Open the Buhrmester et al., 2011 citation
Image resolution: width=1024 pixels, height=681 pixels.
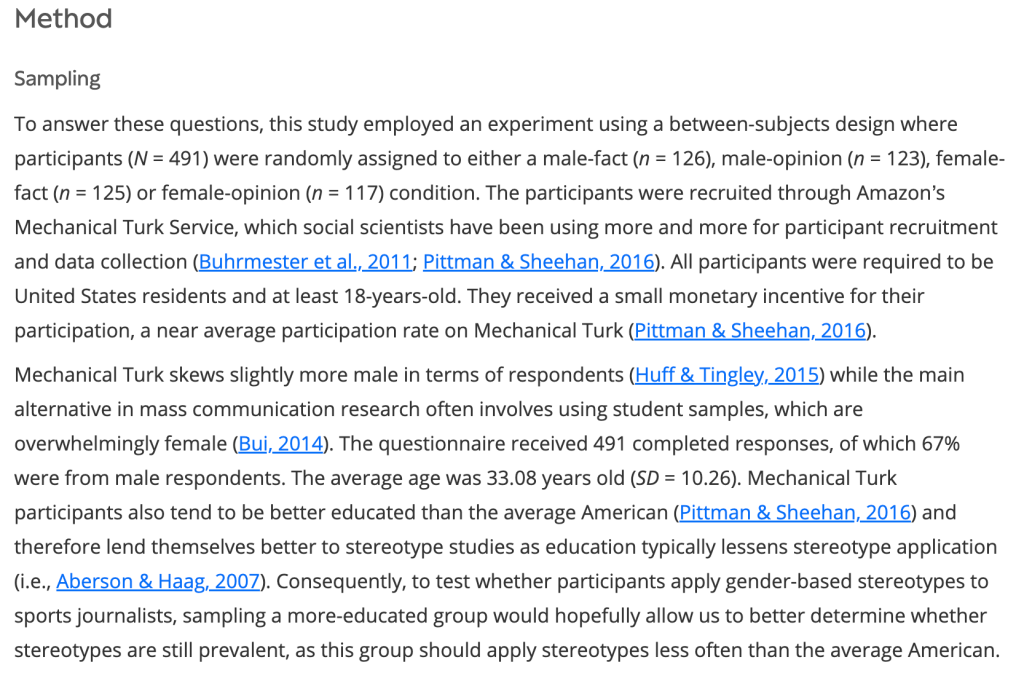pos(305,262)
